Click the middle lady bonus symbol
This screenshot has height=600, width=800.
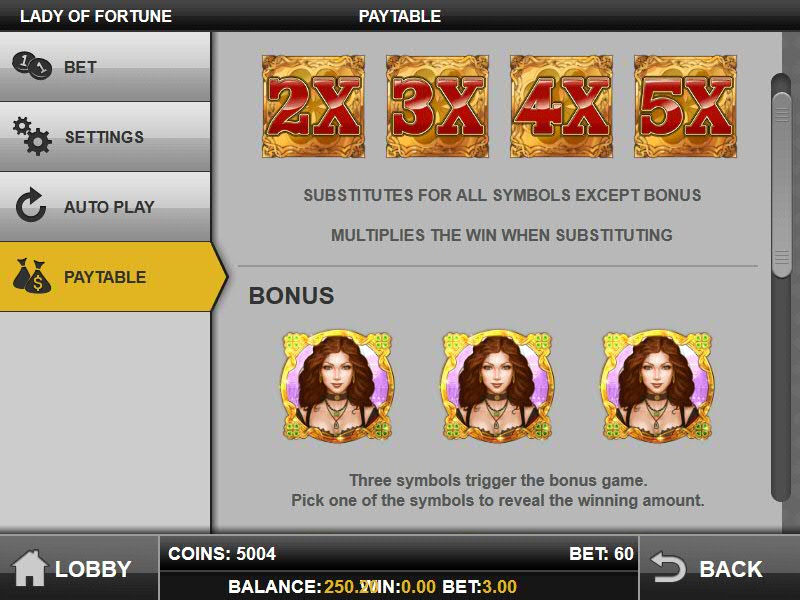tap(497, 386)
